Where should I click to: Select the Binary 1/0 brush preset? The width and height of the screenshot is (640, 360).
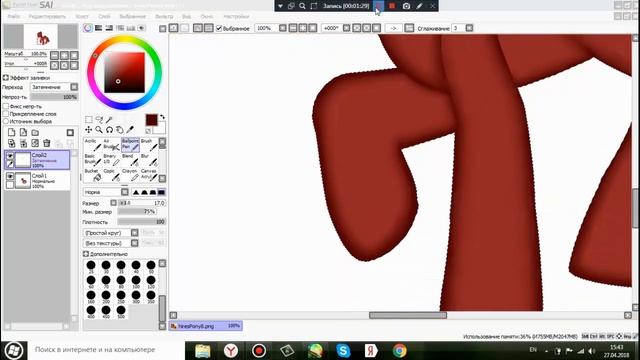pyautogui.click(x=111, y=160)
